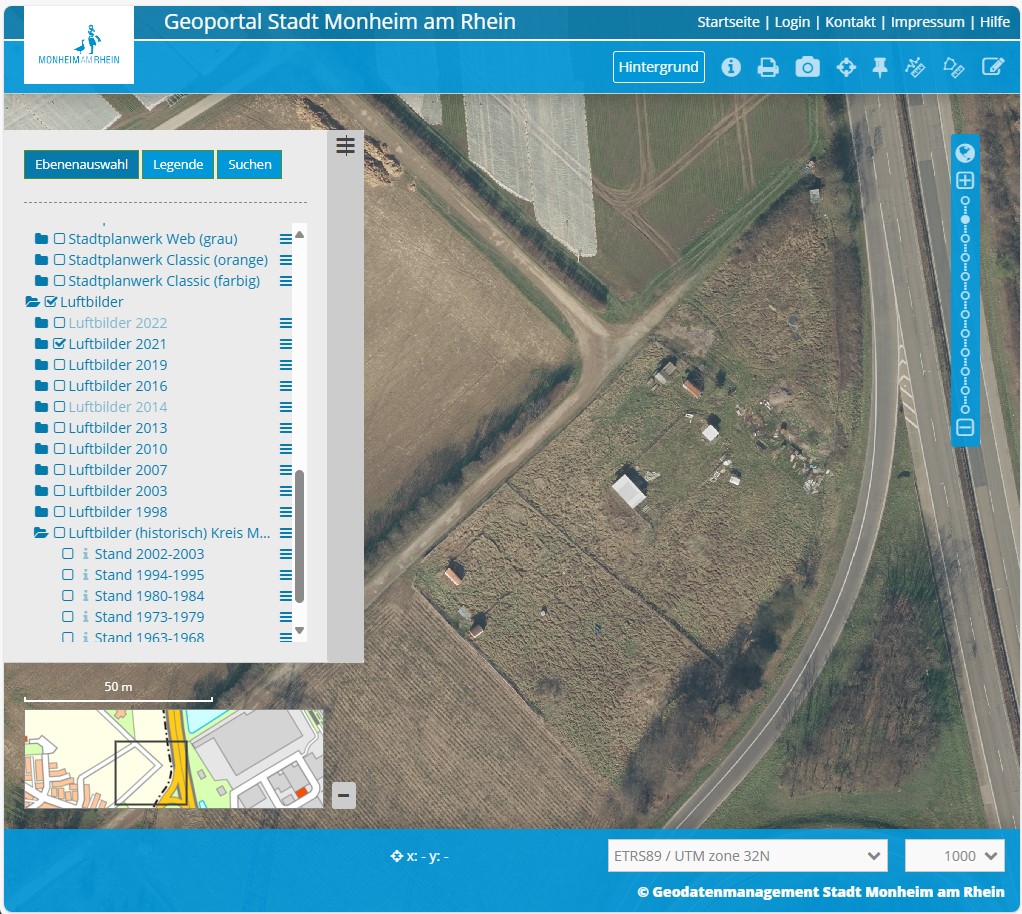Click the overview map thumbnail
1022x914 pixels.
pyautogui.click(x=174, y=759)
